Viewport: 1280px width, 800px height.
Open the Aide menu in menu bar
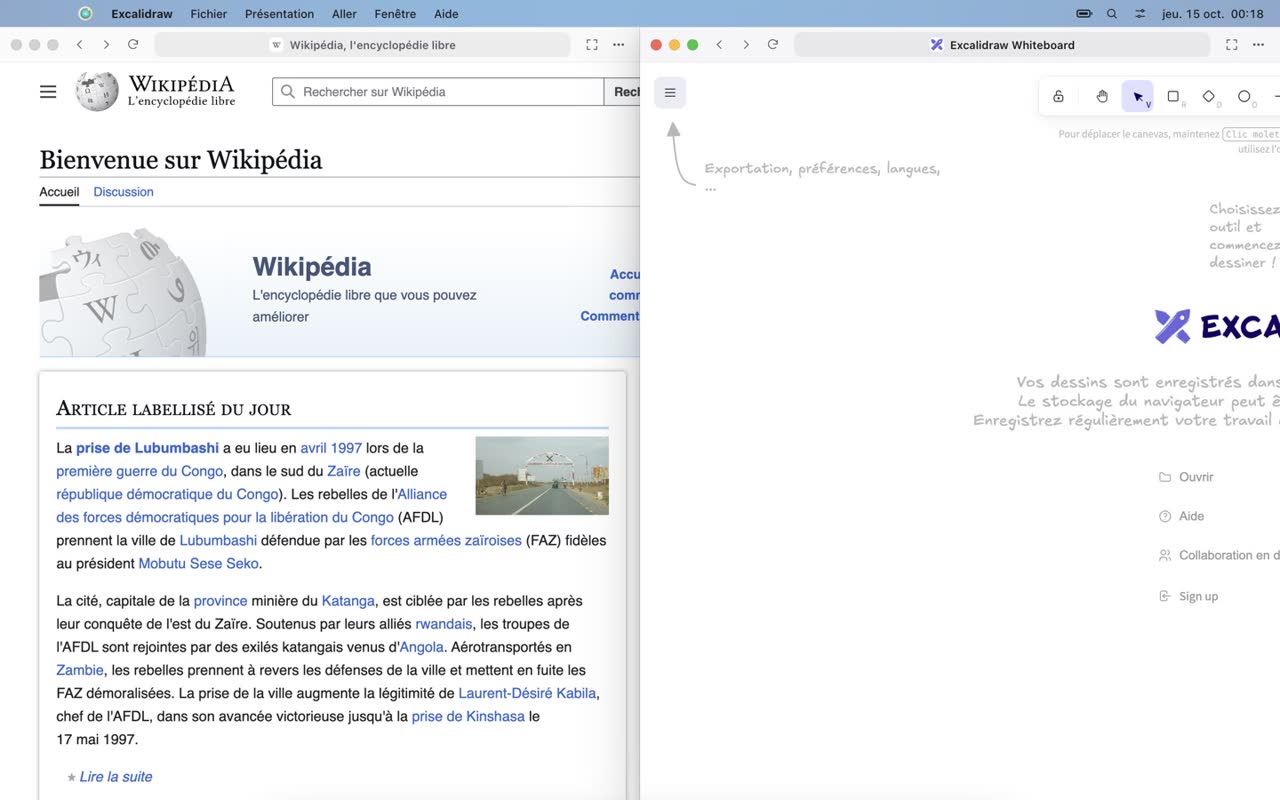point(446,14)
